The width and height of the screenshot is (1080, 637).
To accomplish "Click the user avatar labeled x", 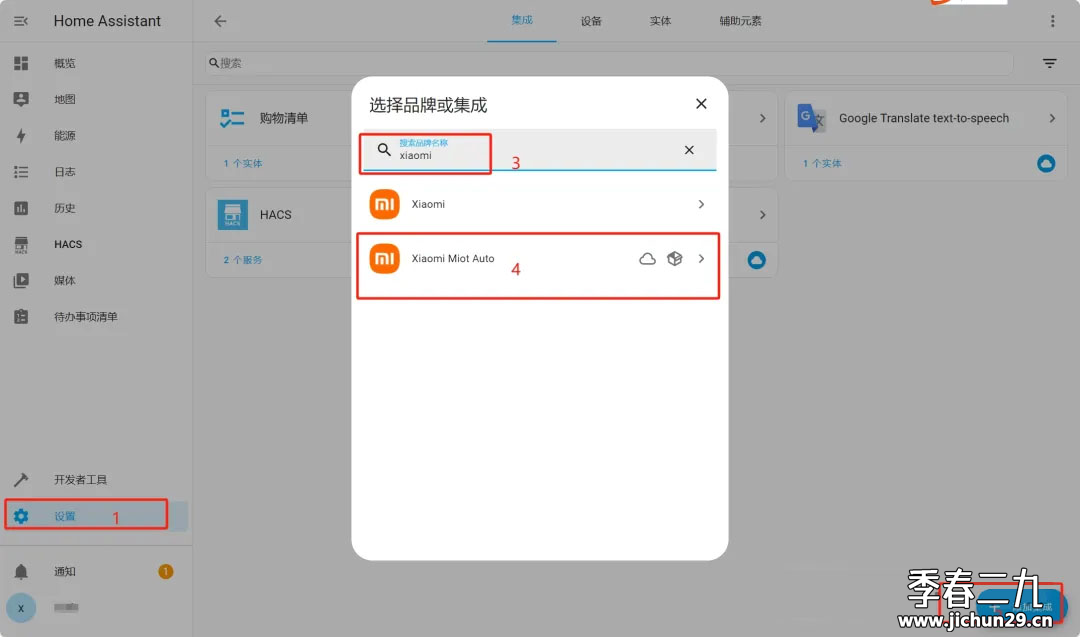I will coord(21,608).
